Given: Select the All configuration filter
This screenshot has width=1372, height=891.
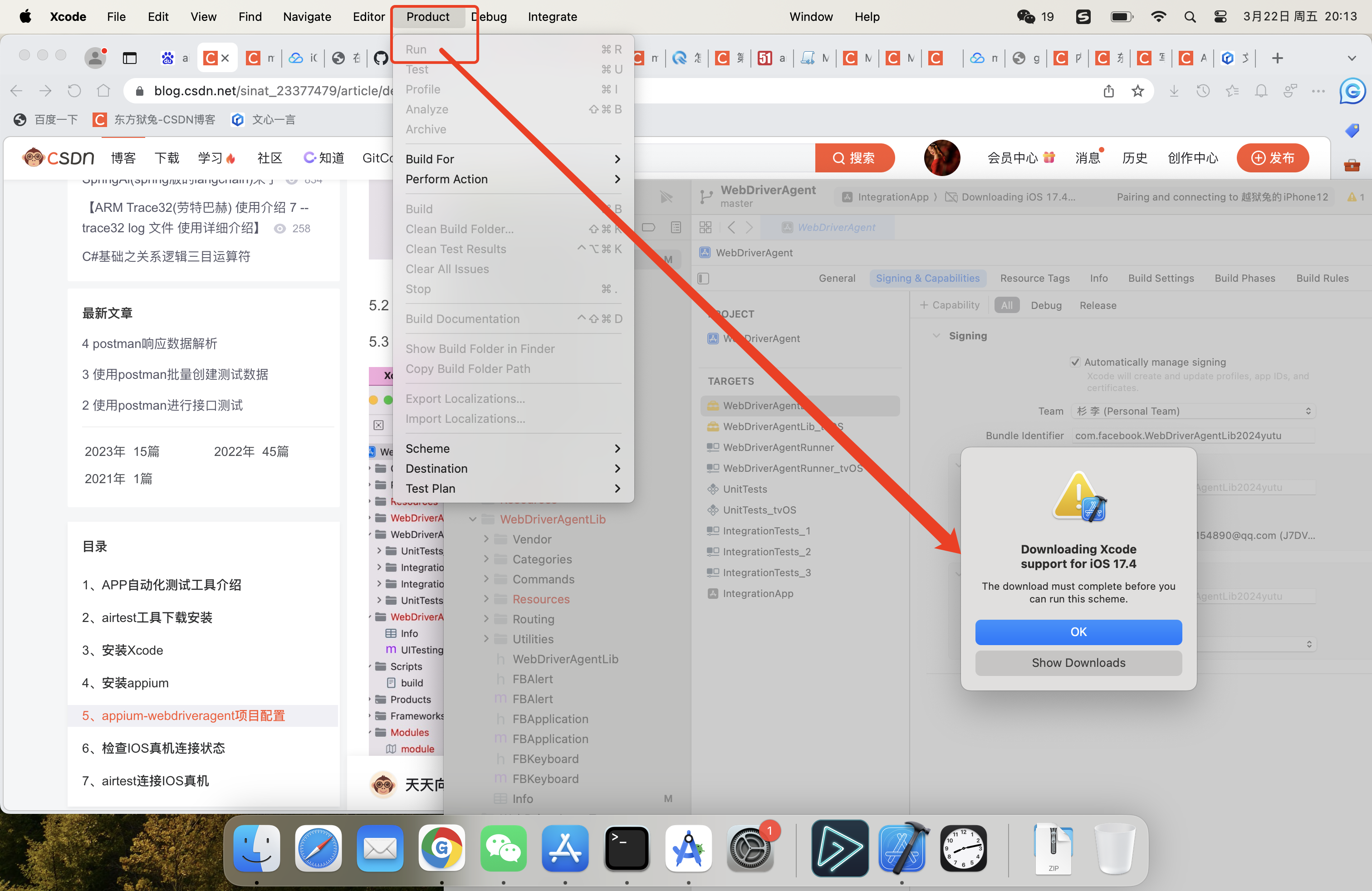Looking at the screenshot, I should (1006, 305).
